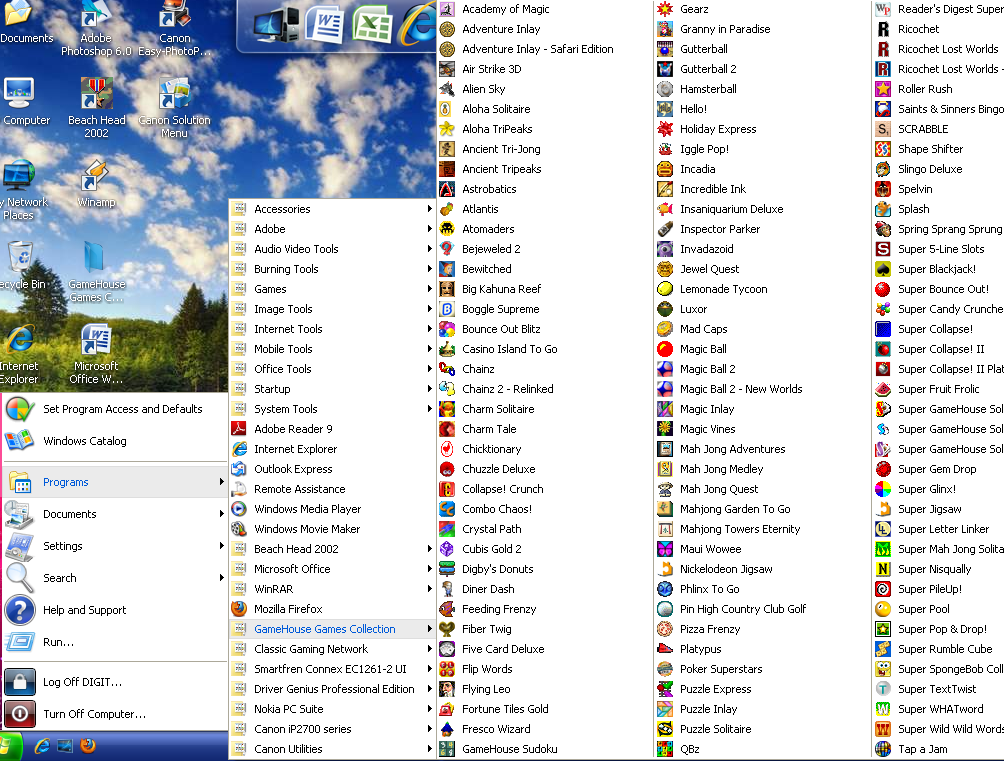Launch Super TextTwist game
The height and width of the screenshot is (761, 1004).
tap(939, 689)
